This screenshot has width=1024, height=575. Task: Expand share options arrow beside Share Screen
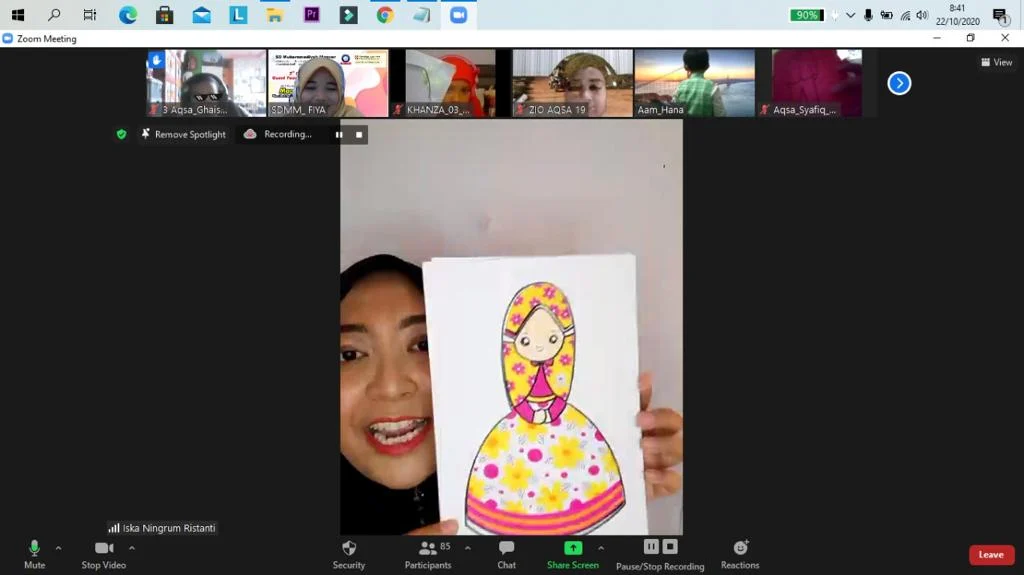coord(601,548)
